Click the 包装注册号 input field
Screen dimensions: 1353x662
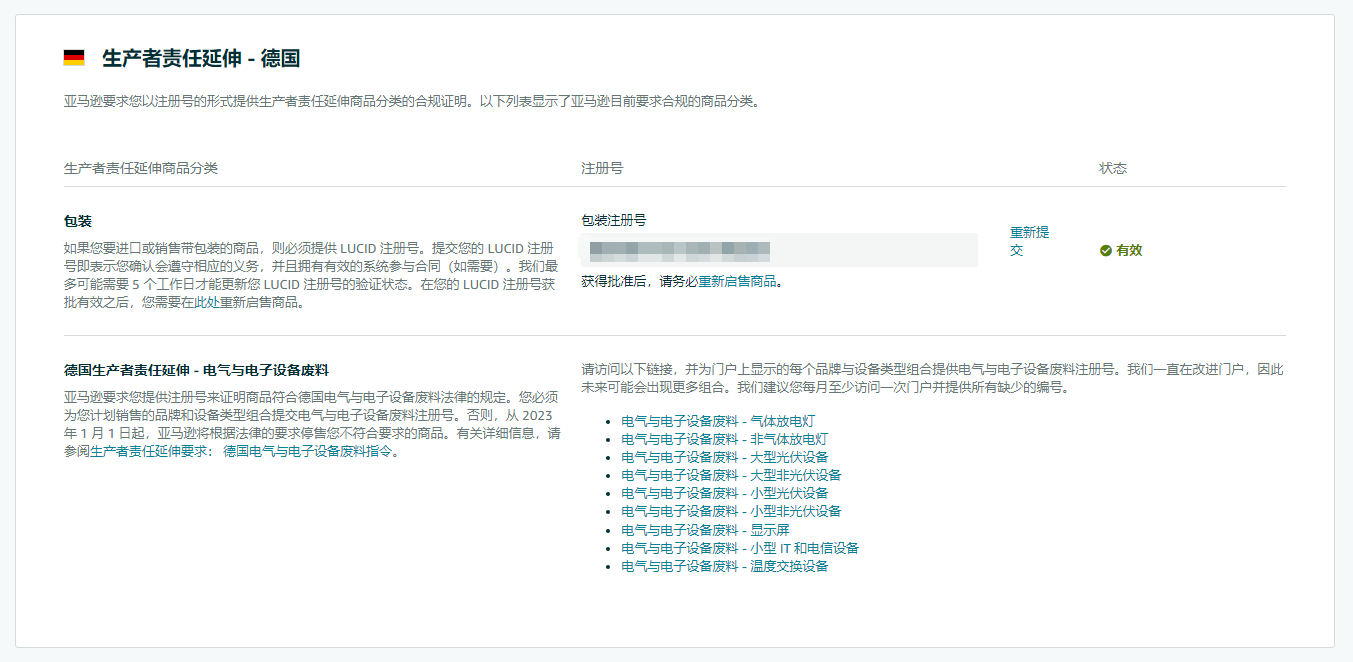(x=778, y=250)
